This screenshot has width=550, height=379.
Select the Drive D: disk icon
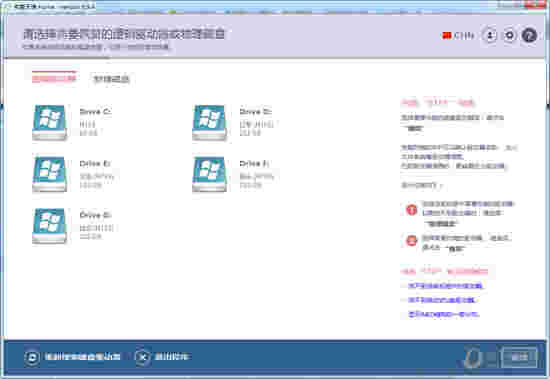[209, 122]
